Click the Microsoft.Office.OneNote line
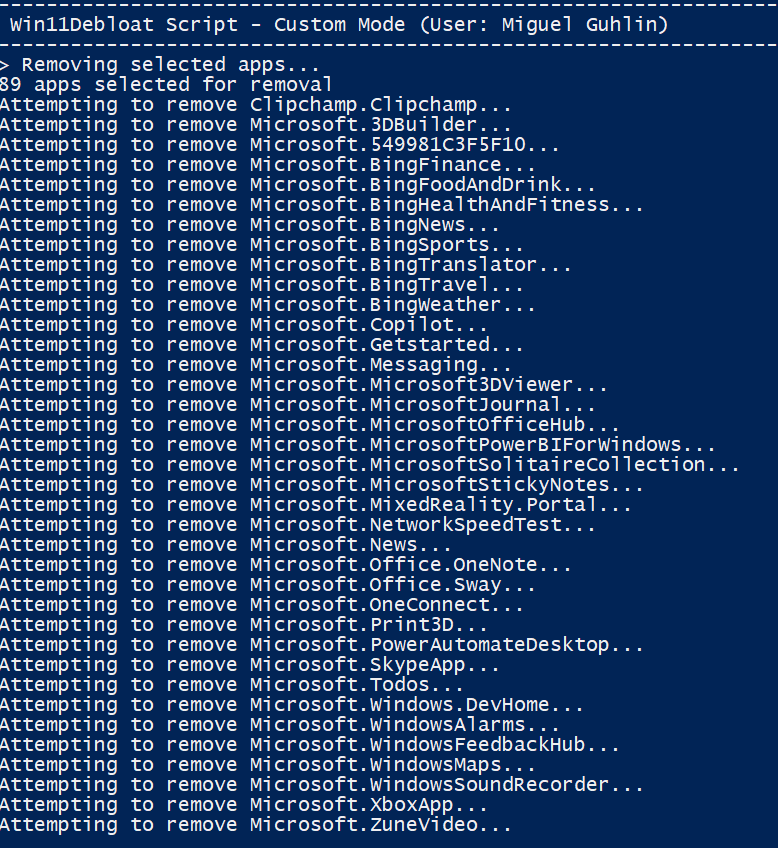The width and height of the screenshot is (778, 848). [286, 565]
